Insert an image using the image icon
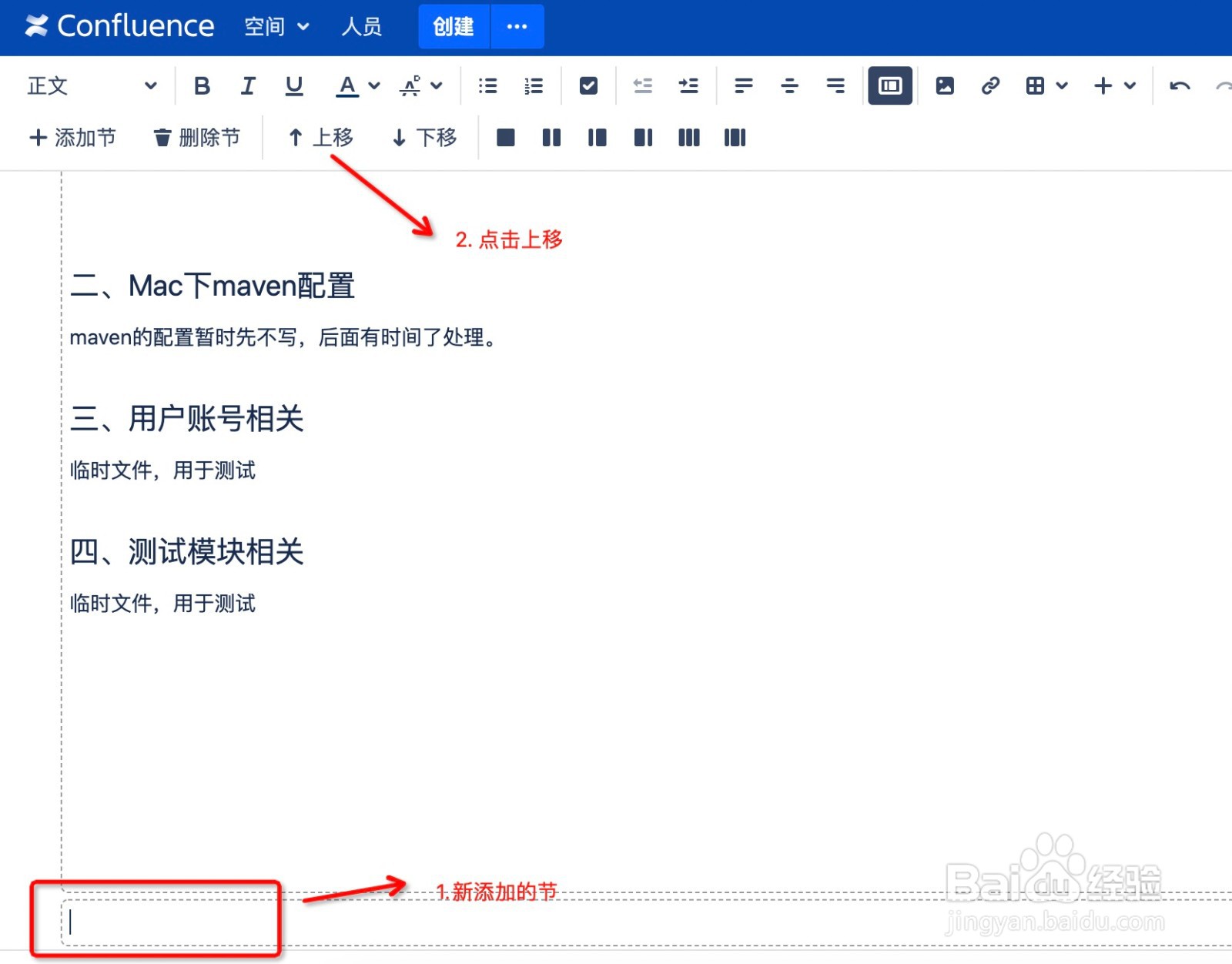The width and height of the screenshot is (1232, 964). [x=943, y=85]
